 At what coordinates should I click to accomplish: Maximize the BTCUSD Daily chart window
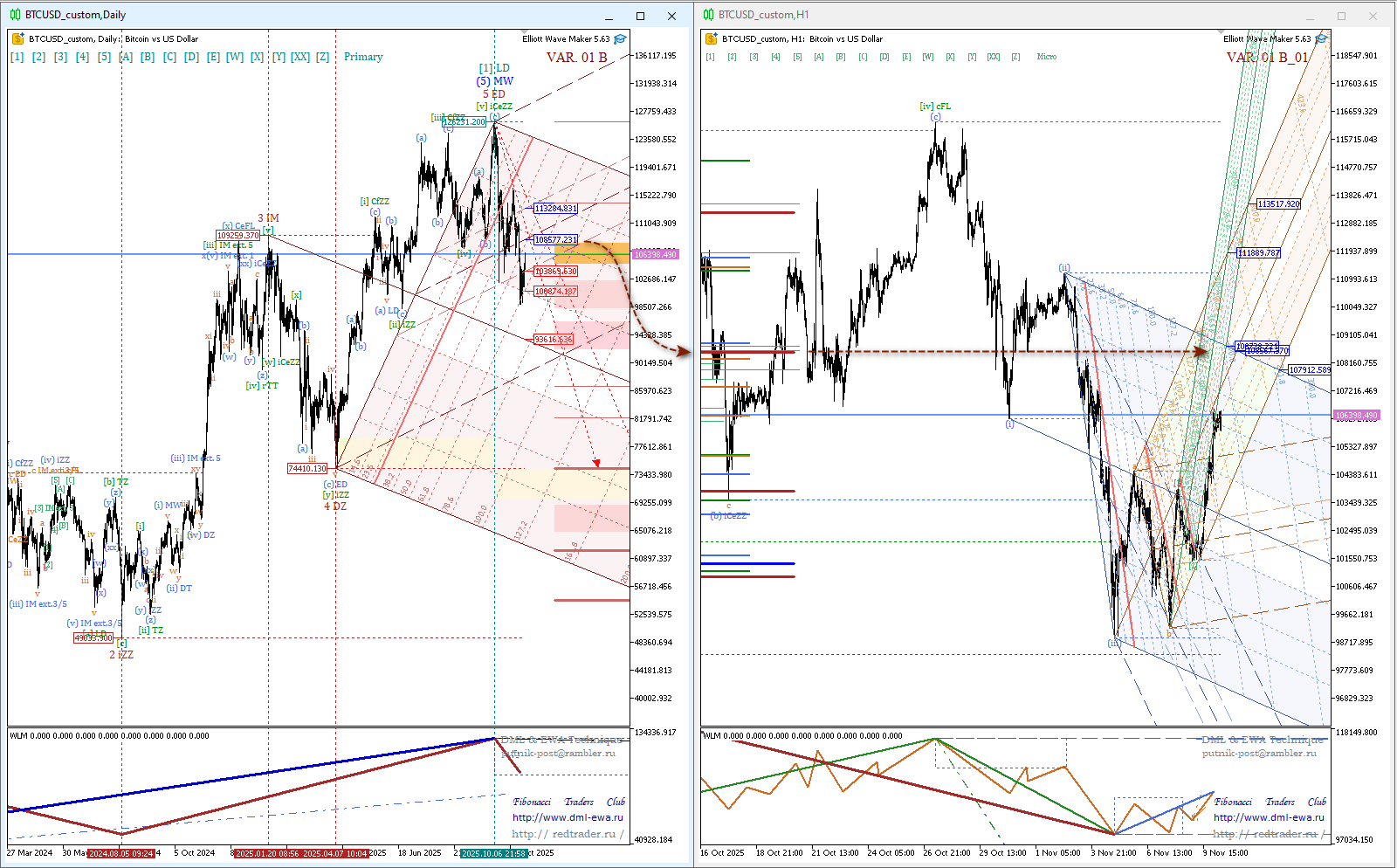(640, 16)
